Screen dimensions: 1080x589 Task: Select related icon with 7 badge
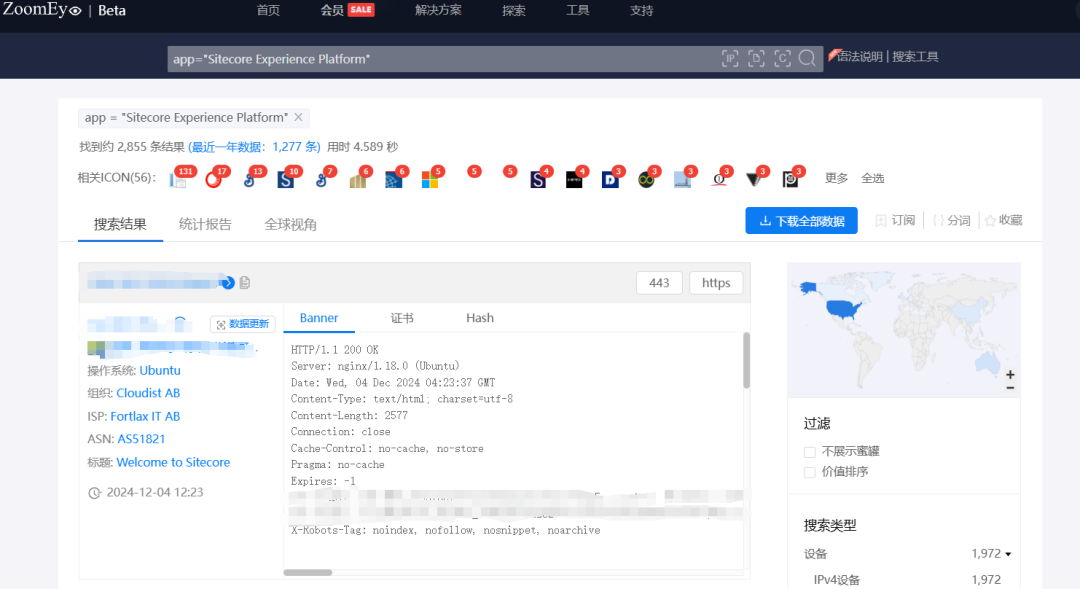[322, 180]
